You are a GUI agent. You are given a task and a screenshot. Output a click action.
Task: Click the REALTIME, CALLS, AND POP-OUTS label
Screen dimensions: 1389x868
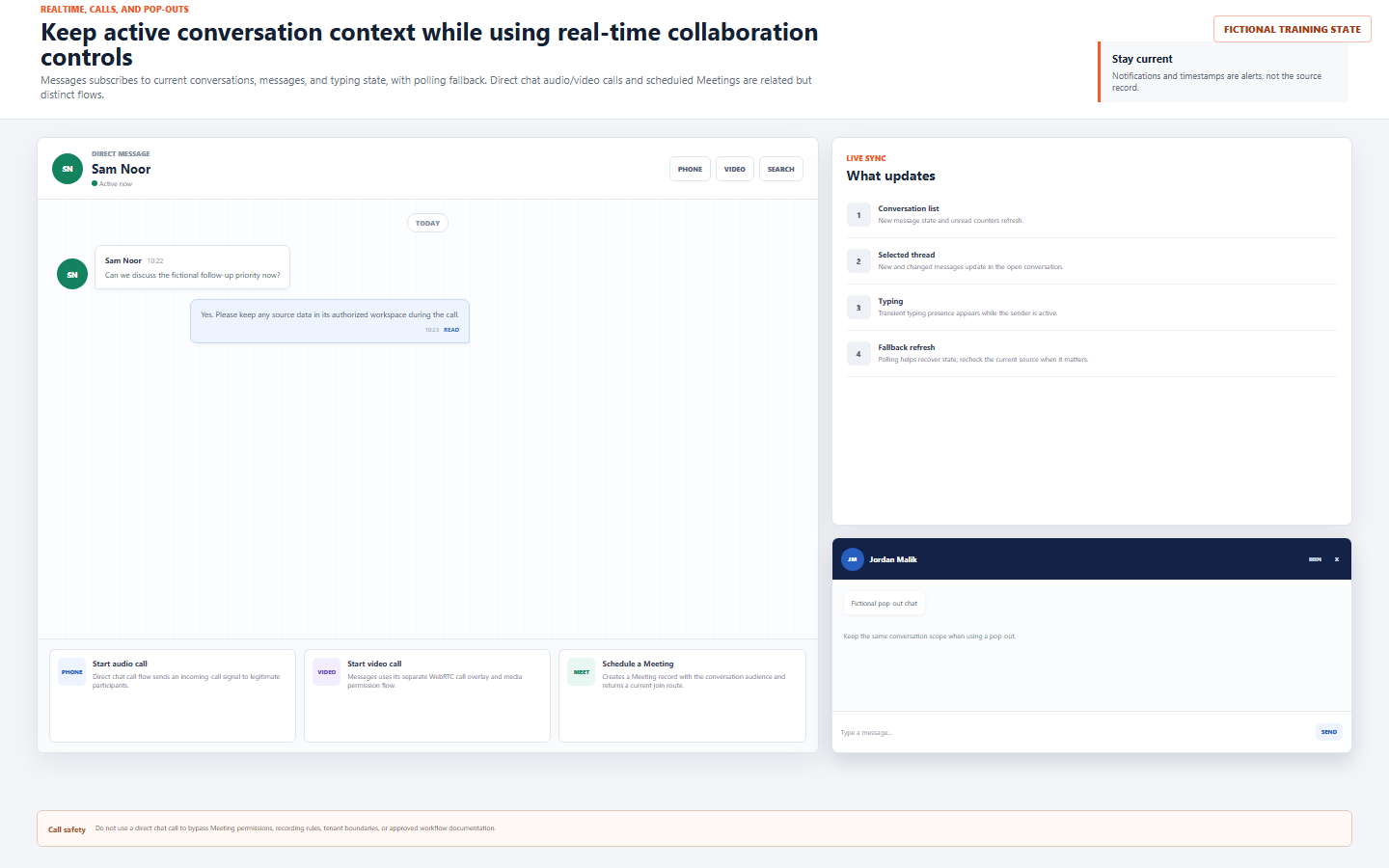tap(115, 10)
